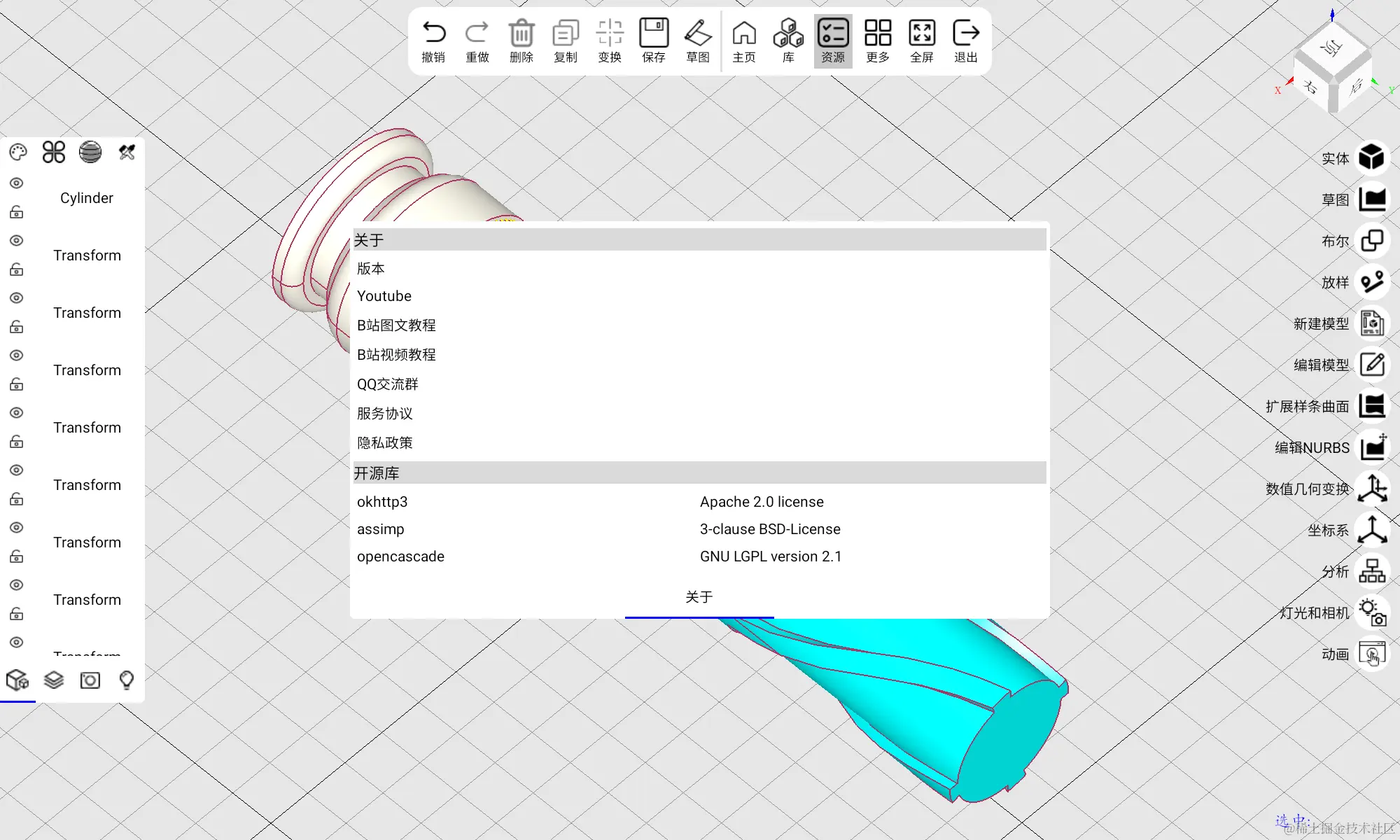Open the Loft (放样) tool icon
The width and height of the screenshot is (1400, 840).
point(1372,282)
